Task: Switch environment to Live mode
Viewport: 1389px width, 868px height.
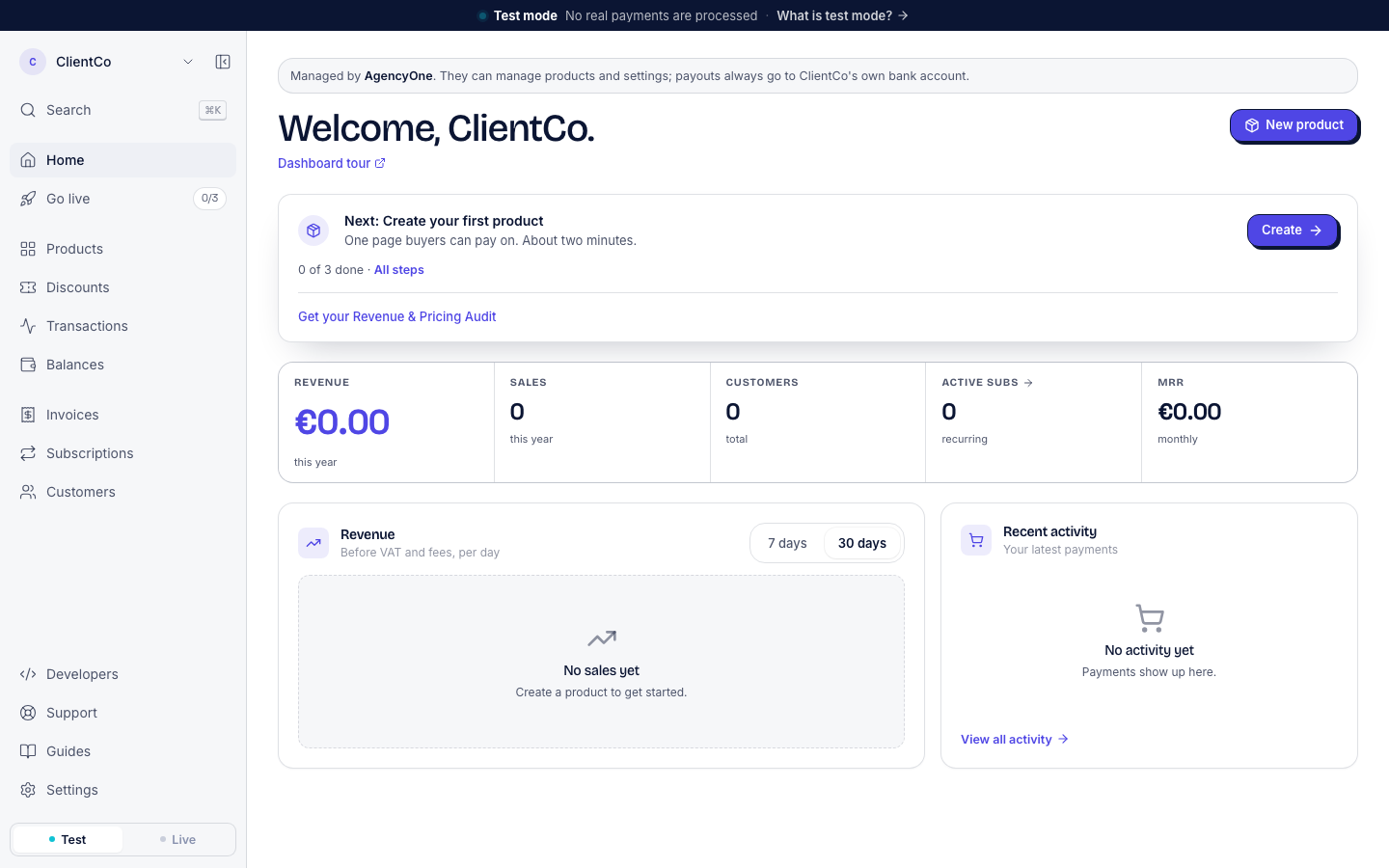Action: [x=177, y=839]
